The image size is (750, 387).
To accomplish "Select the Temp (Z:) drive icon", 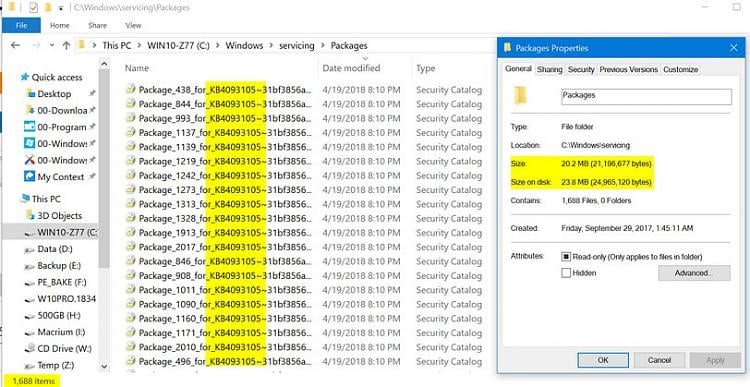I will tap(30, 365).
